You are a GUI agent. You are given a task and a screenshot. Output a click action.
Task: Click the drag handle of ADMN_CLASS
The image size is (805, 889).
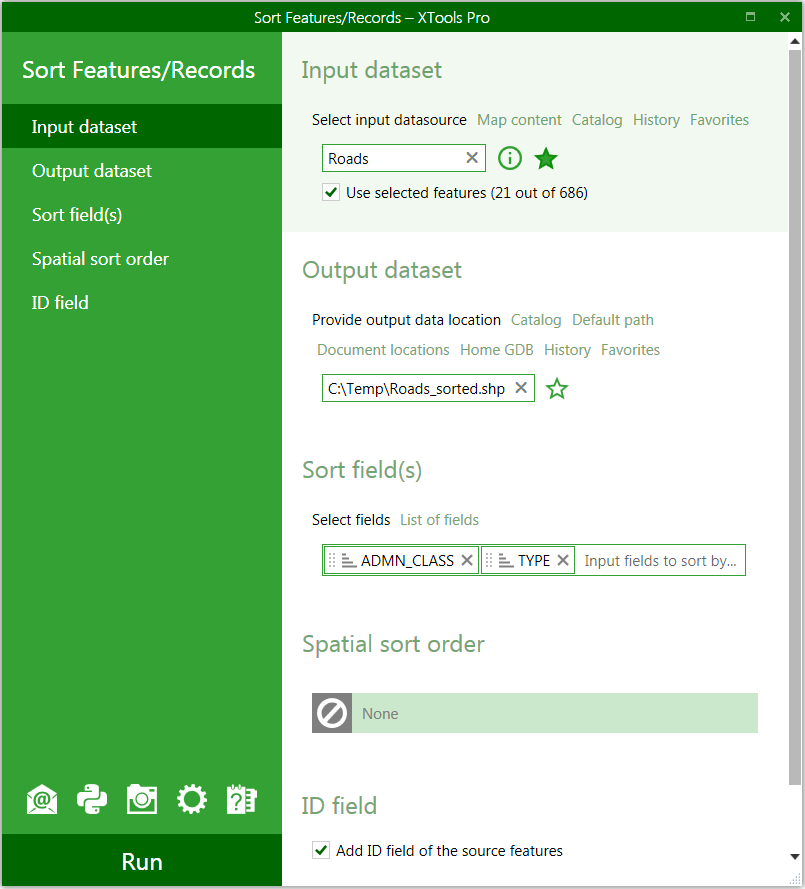point(332,560)
